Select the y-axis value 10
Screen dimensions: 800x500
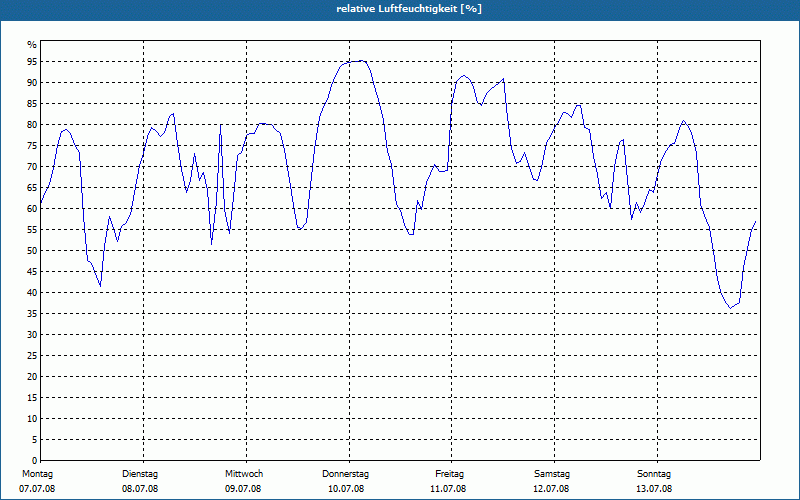(32, 418)
